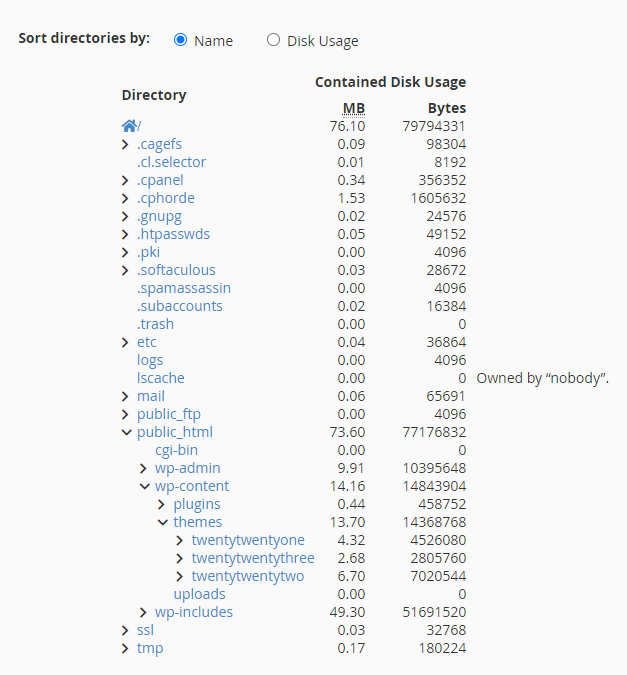Click the MB abbreviation column header
Viewport: 627px width, 675px height.
[354, 108]
